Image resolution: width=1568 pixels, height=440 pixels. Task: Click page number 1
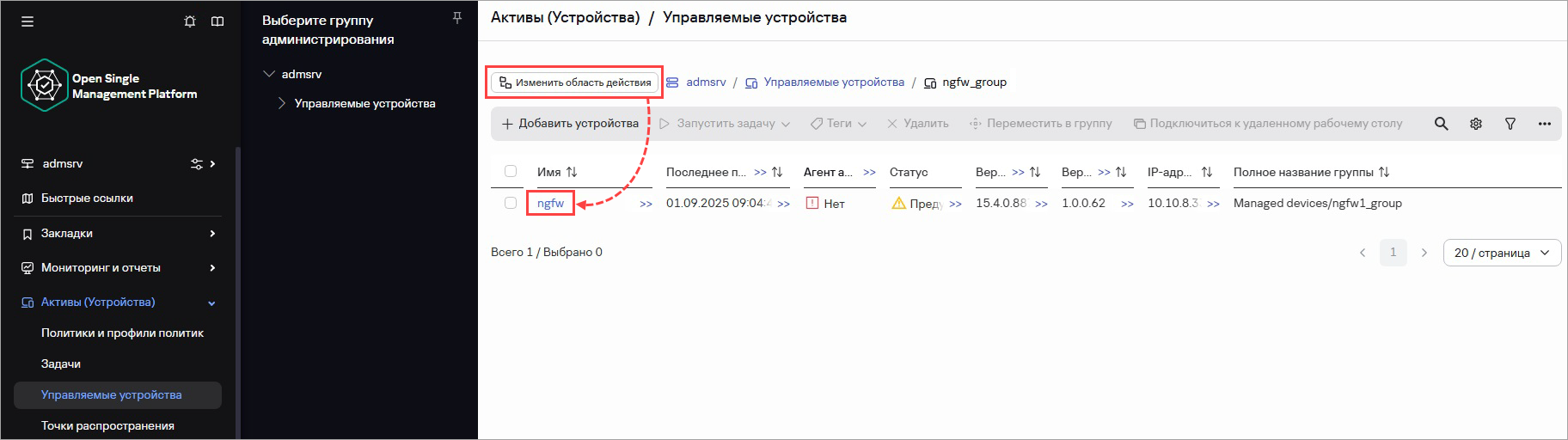pos(1393,253)
